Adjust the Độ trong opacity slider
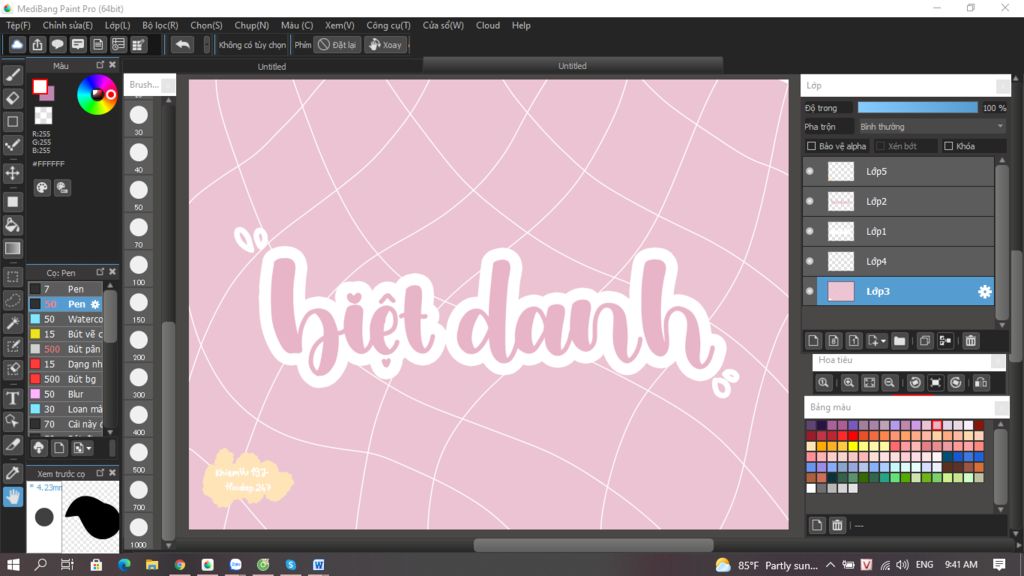 (x=918, y=108)
